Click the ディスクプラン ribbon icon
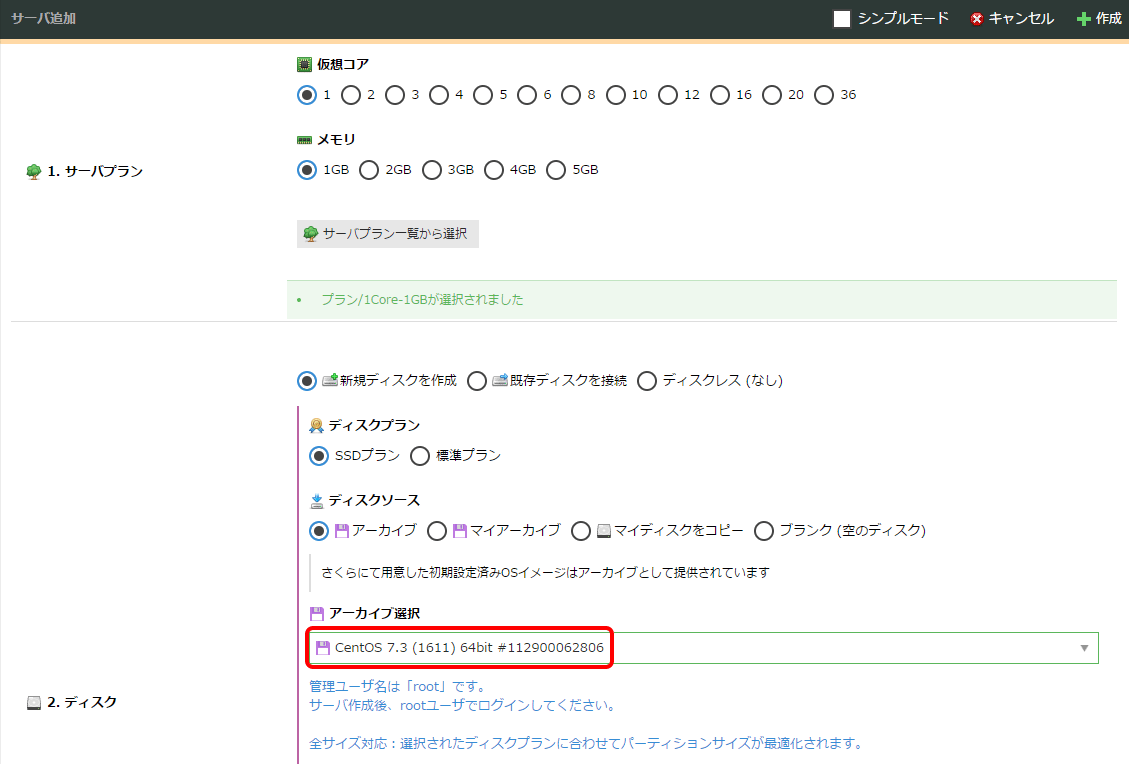The height and width of the screenshot is (764, 1129). (316, 426)
